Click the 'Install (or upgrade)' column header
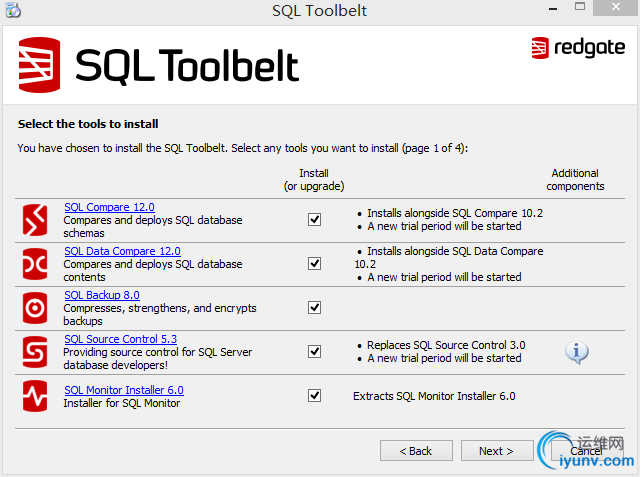The image size is (640, 477). coord(314,180)
